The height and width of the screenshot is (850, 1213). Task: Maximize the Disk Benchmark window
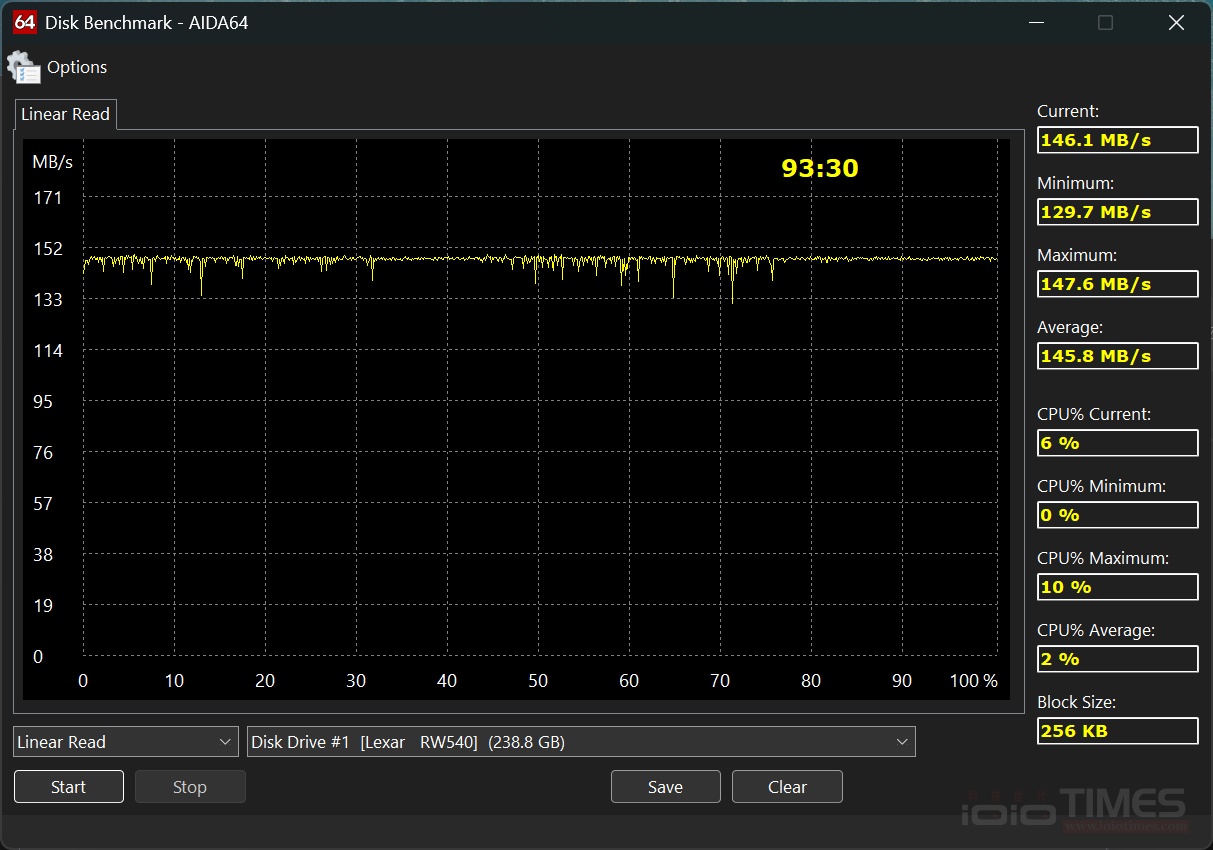(x=1105, y=22)
